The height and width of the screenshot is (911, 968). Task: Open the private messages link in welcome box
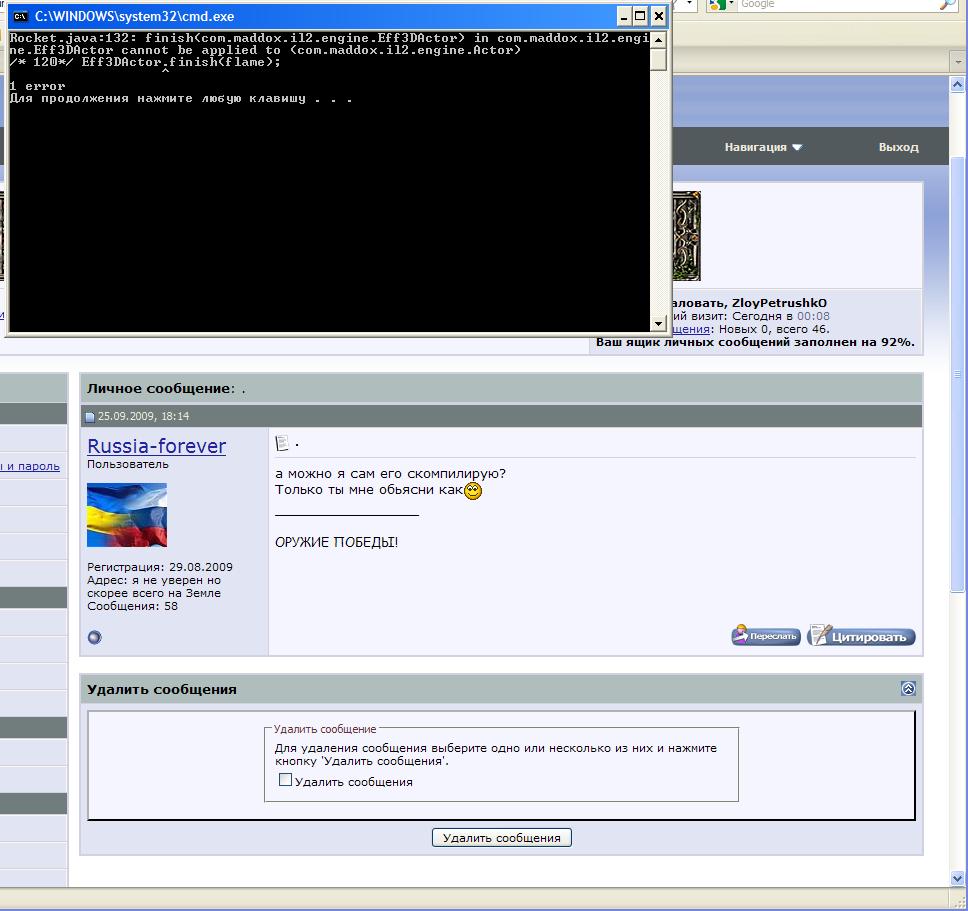click(x=691, y=329)
